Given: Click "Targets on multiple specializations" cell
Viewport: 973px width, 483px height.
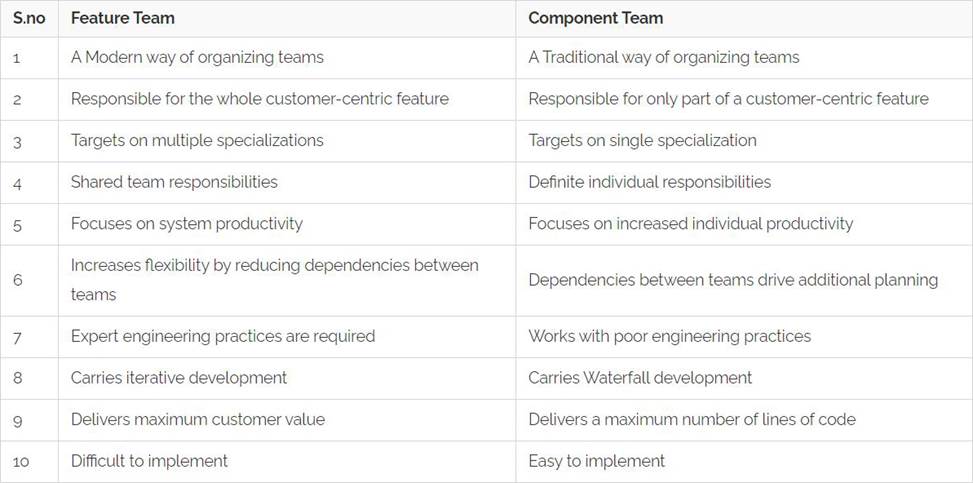Looking at the screenshot, I should [197, 140].
